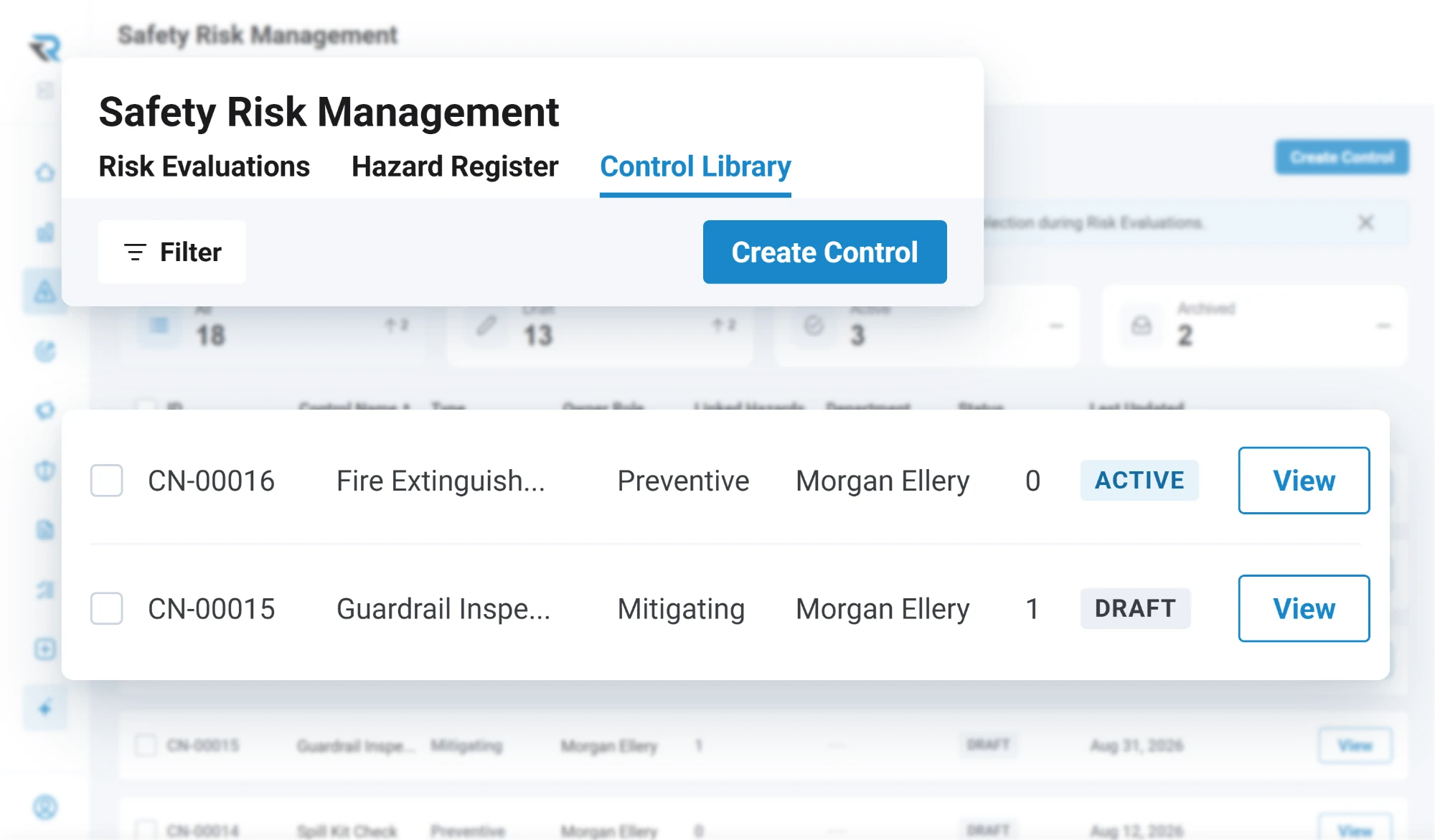Click the Fire Extinguish... control name

coord(441,481)
